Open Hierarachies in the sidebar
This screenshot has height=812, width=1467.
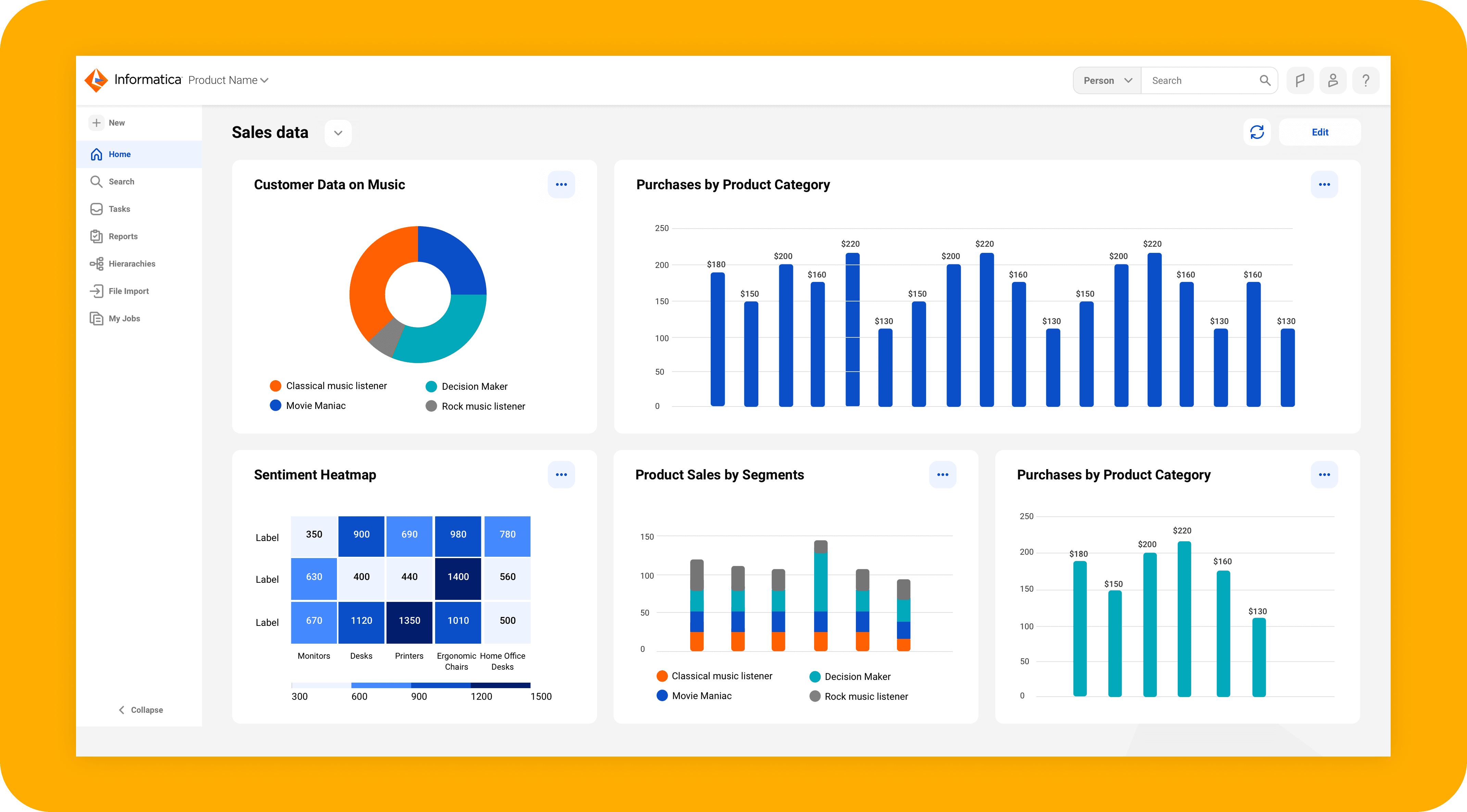[x=131, y=263]
